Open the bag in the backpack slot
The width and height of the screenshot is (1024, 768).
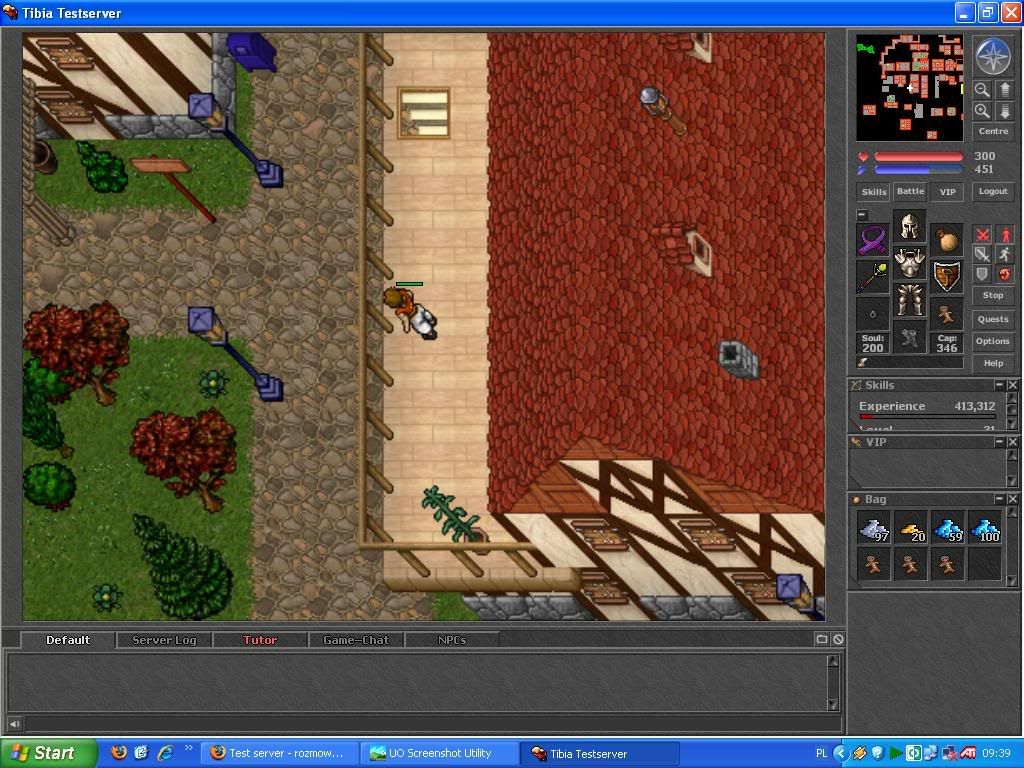(x=947, y=240)
